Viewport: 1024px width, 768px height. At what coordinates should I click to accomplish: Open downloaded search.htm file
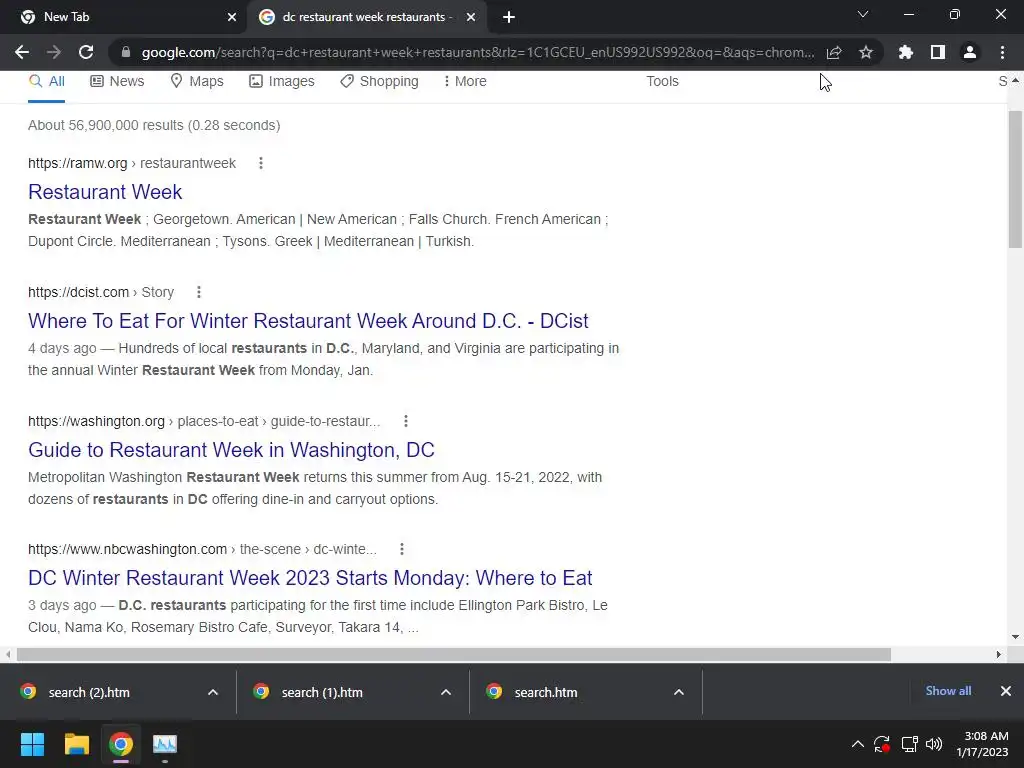(546, 692)
